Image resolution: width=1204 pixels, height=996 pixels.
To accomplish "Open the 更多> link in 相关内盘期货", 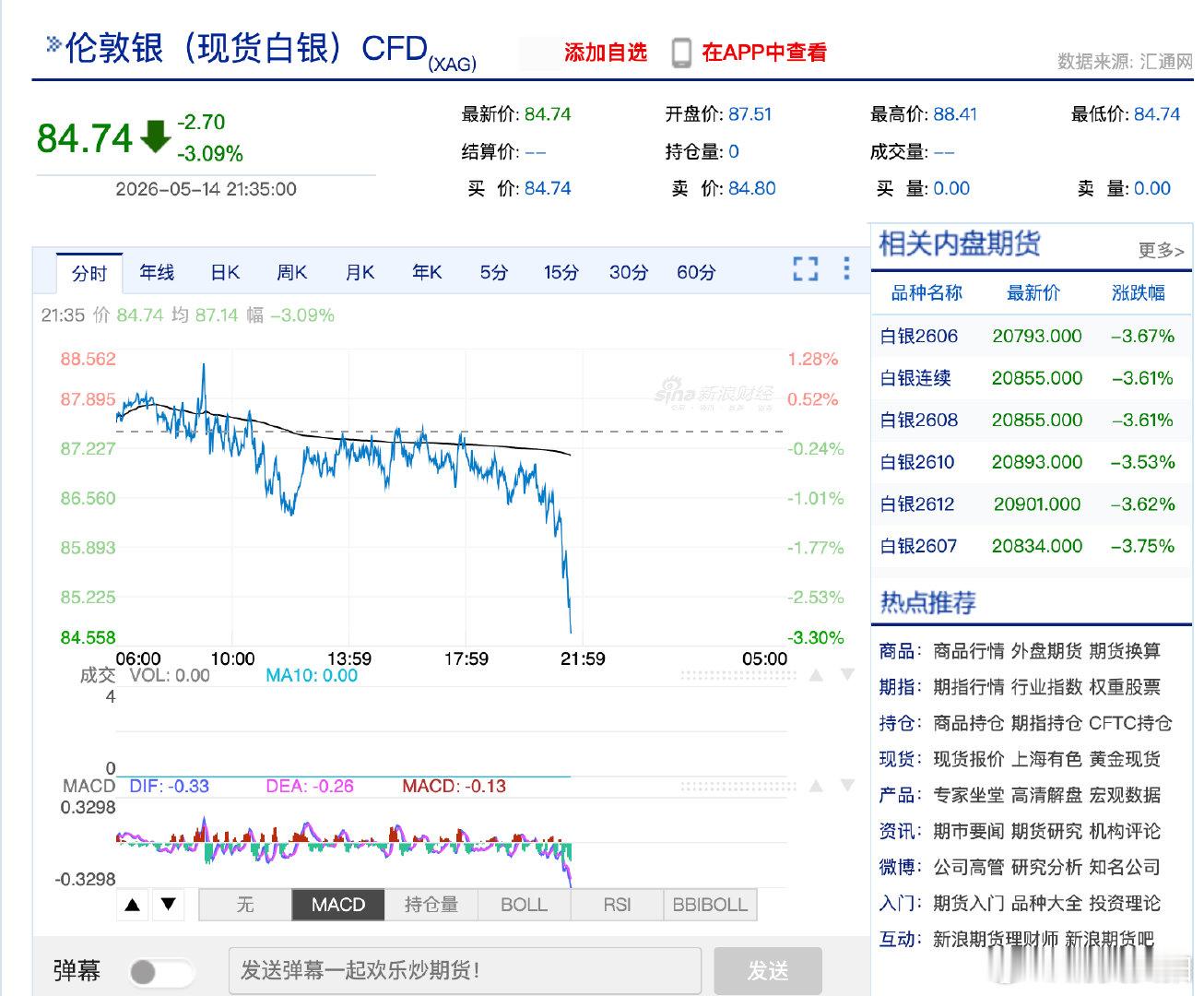I will coord(1161,250).
